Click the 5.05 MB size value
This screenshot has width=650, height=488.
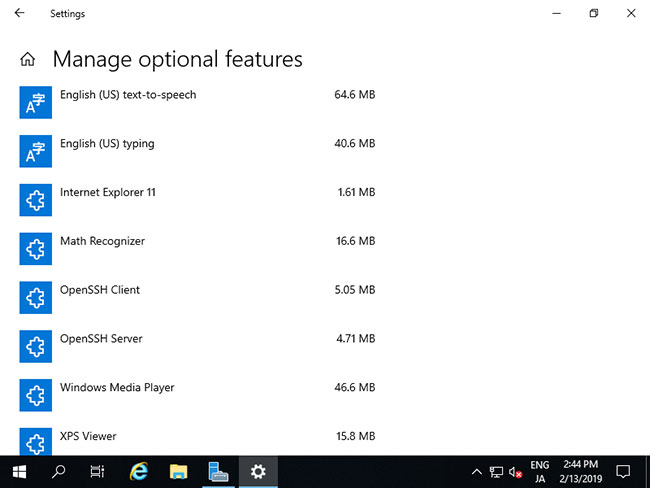355,290
